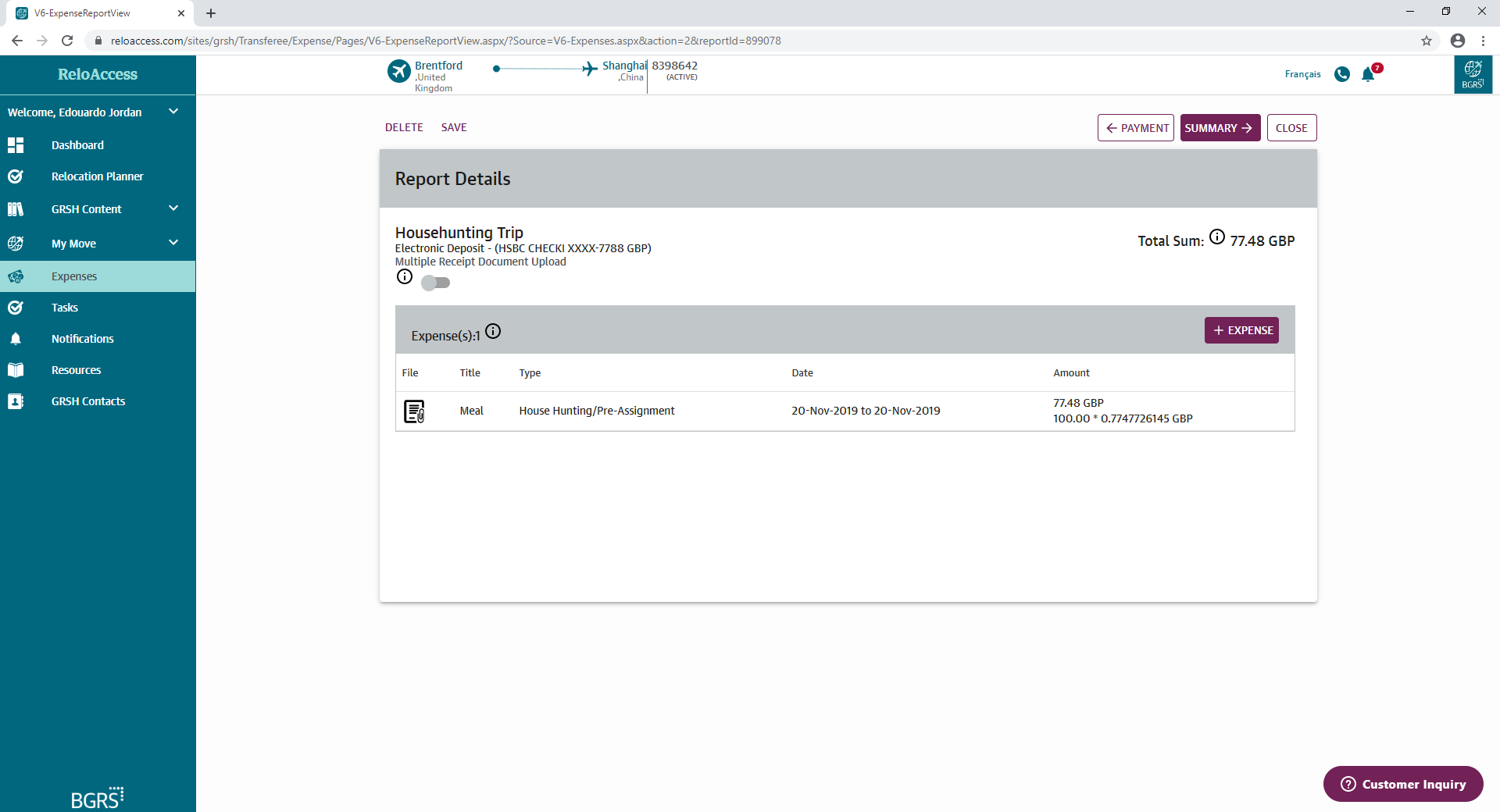Click the DELETE link
This screenshot has height=812, width=1500.
click(404, 127)
